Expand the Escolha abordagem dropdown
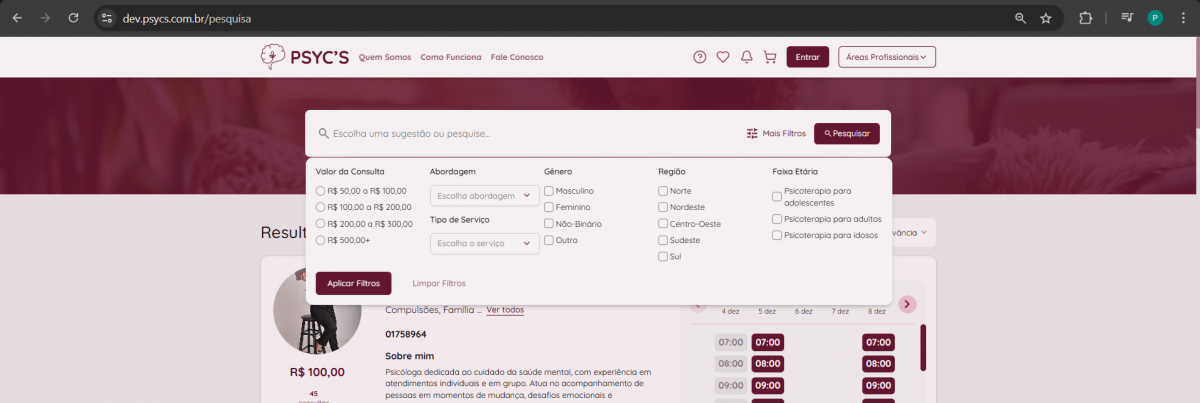The width and height of the screenshot is (1200, 403). click(x=484, y=196)
